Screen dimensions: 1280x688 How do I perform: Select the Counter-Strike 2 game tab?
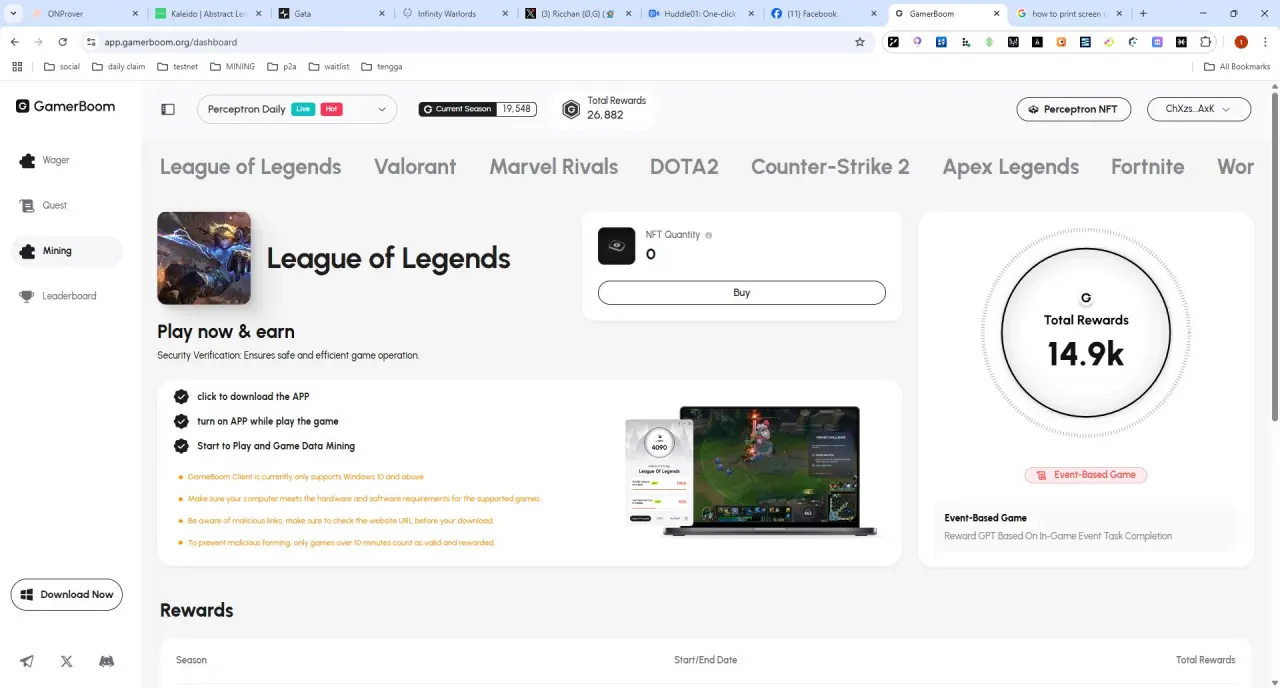point(830,167)
